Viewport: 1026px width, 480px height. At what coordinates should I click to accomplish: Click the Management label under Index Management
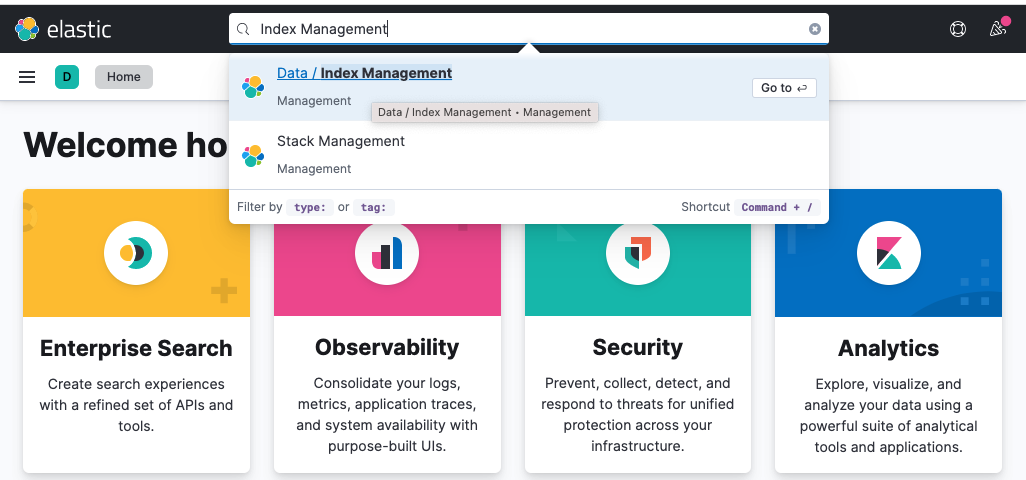tap(314, 101)
